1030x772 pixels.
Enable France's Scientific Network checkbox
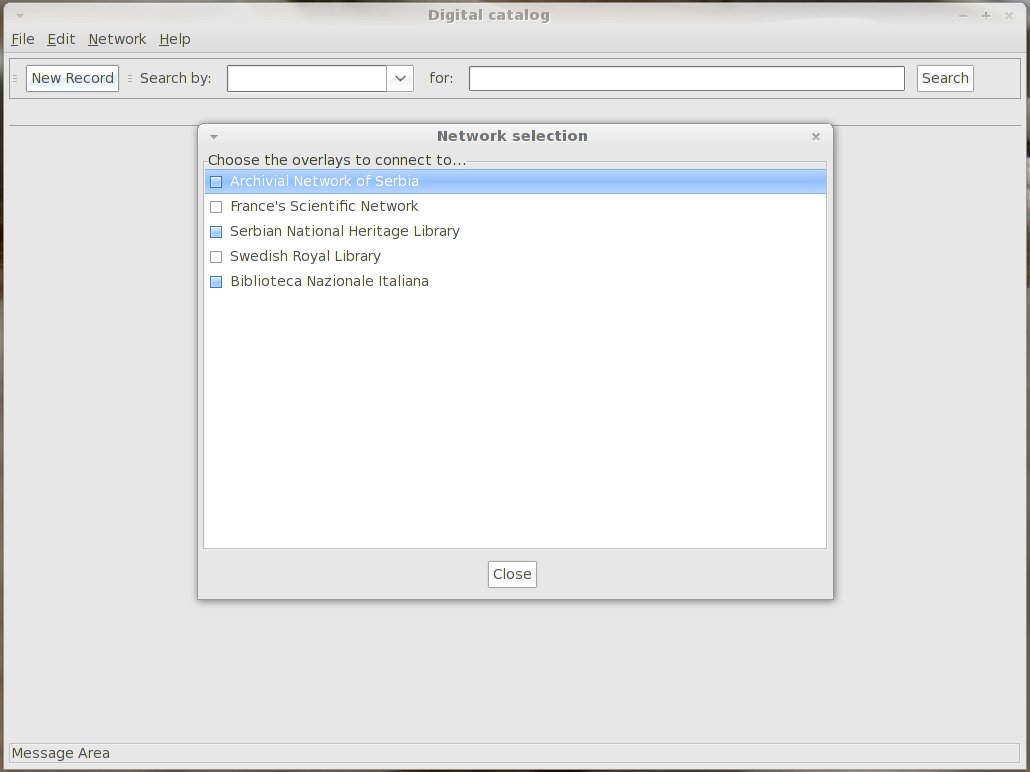(216, 207)
